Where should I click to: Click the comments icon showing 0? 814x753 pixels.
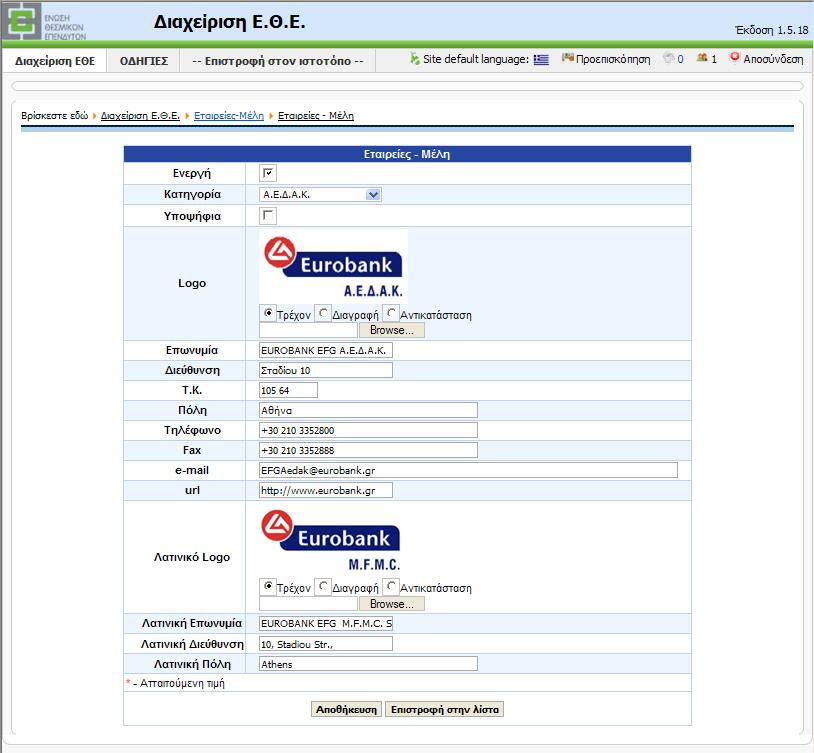click(x=668, y=58)
